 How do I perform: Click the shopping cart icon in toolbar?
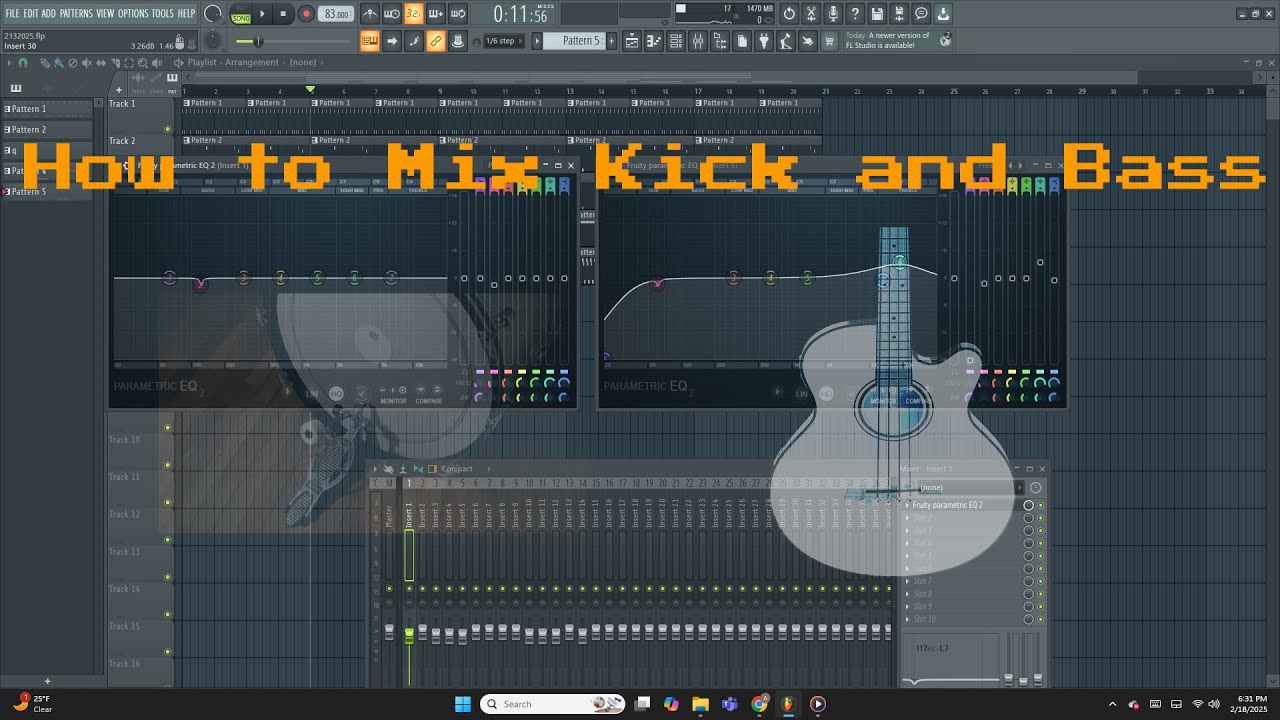click(830, 41)
